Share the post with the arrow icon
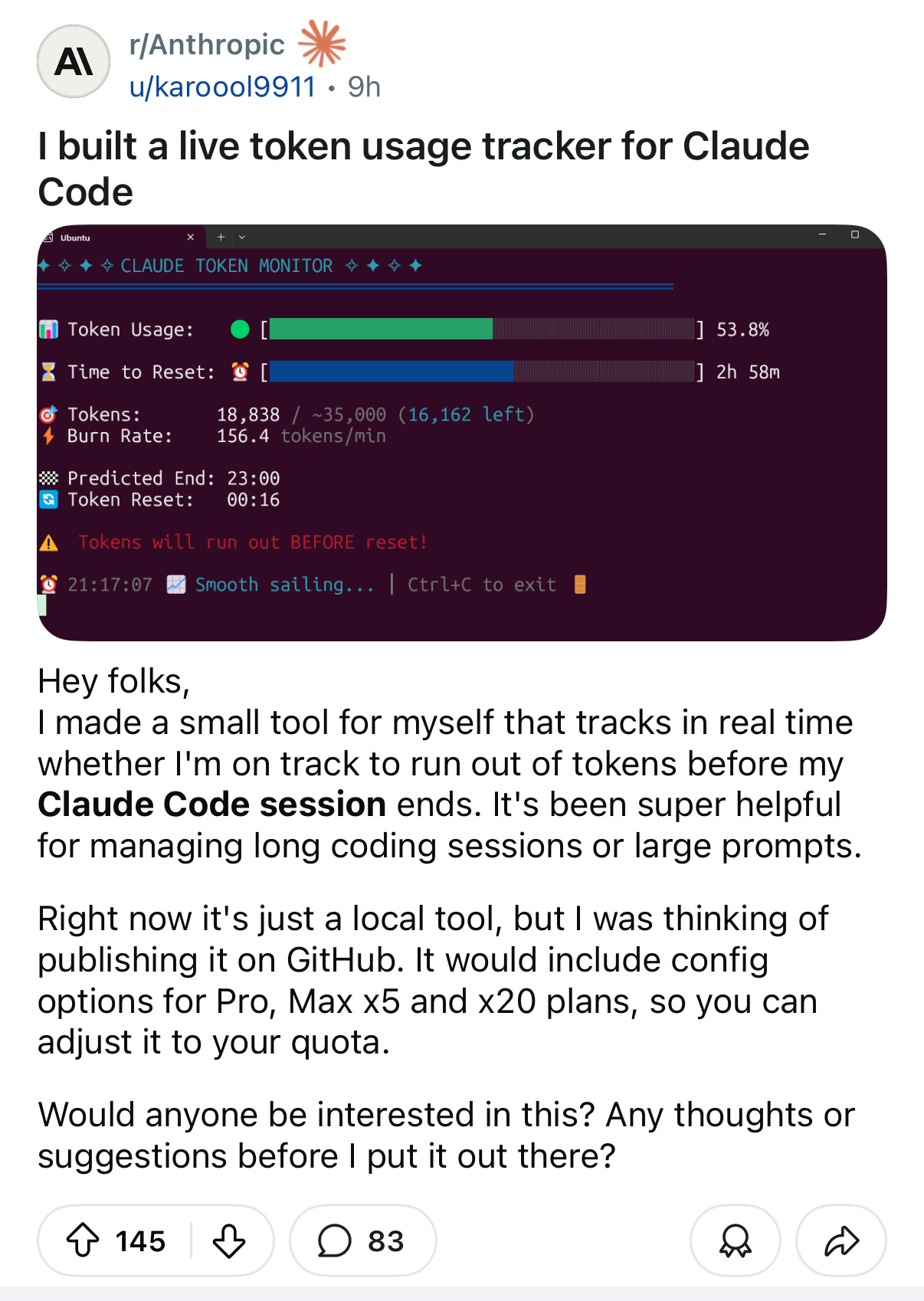Screen dimensions: 924x1301 click(841, 1240)
